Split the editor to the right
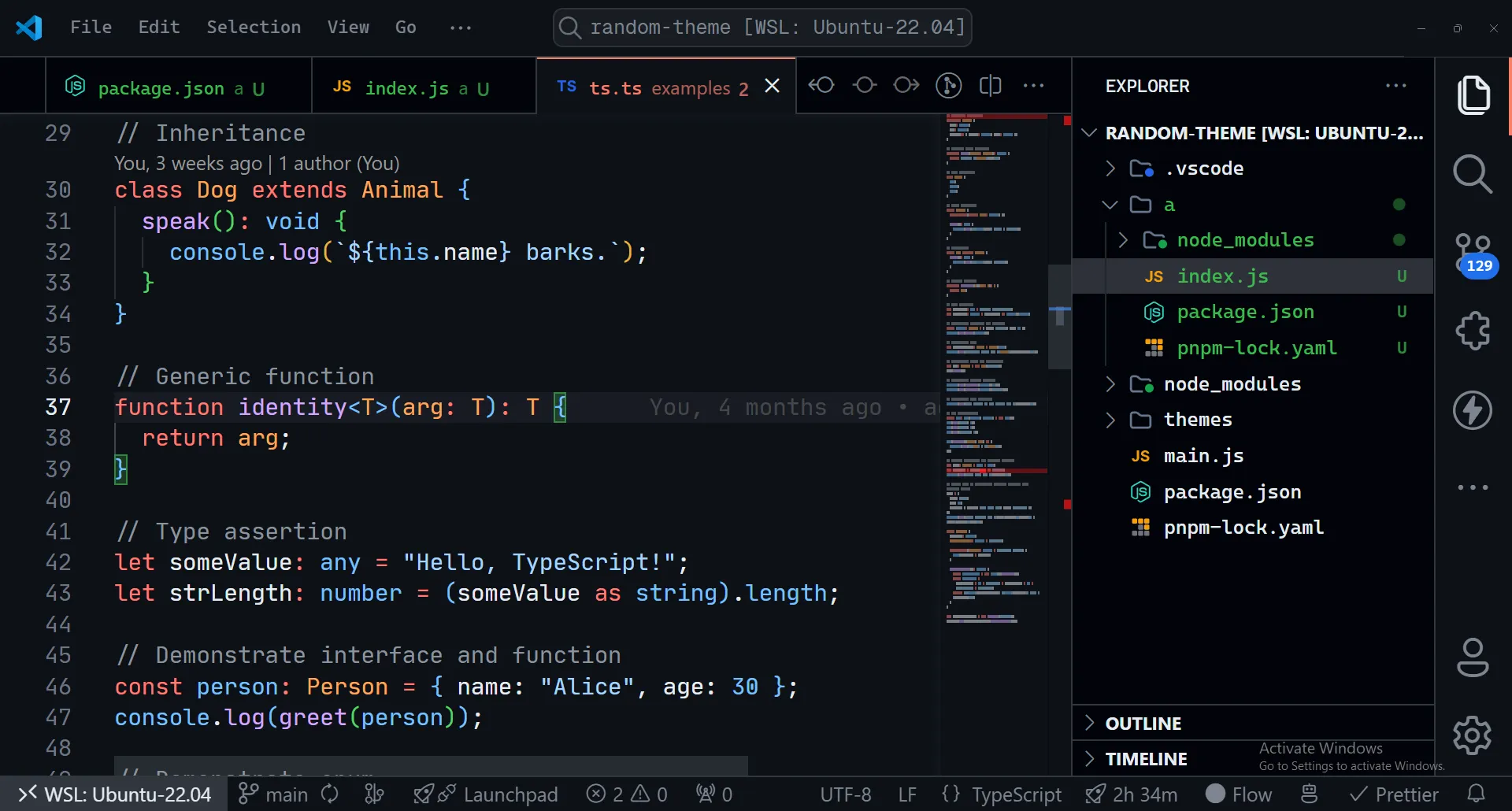This screenshot has width=1512, height=811. click(x=990, y=85)
